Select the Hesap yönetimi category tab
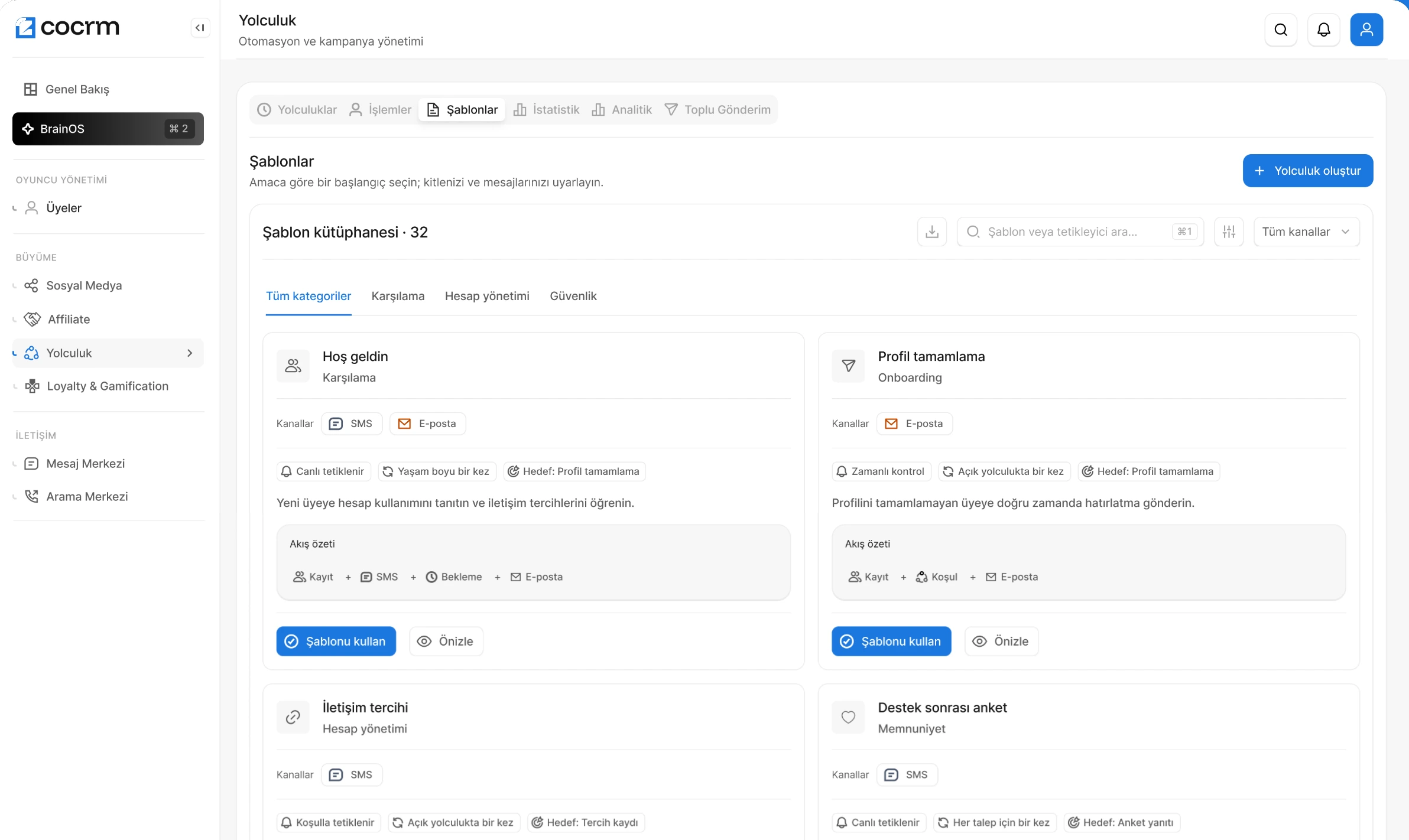This screenshot has width=1409, height=840. tap(487, 296)
